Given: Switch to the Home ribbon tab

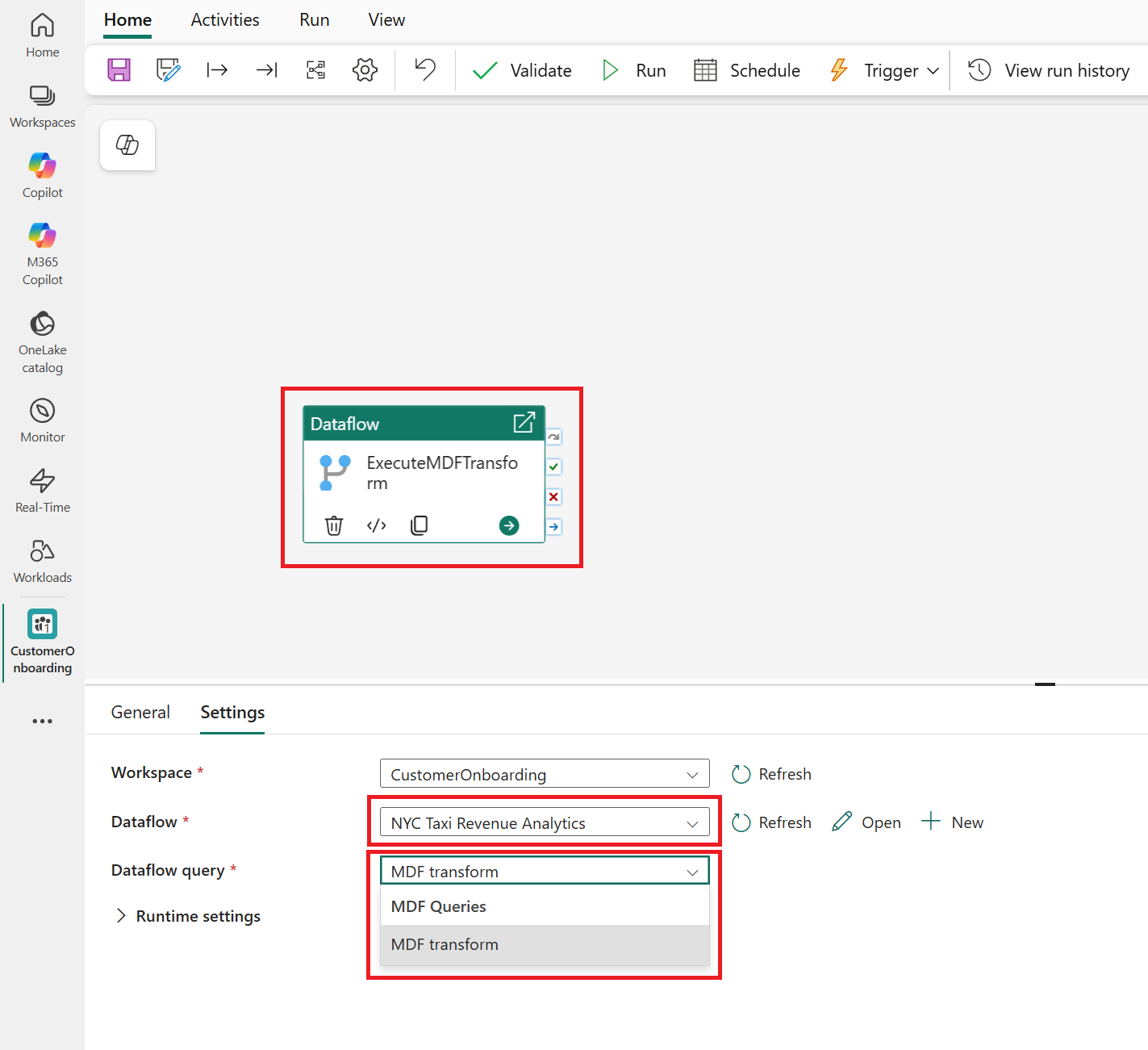Looking at the screenshot, I should pos(127,20).
